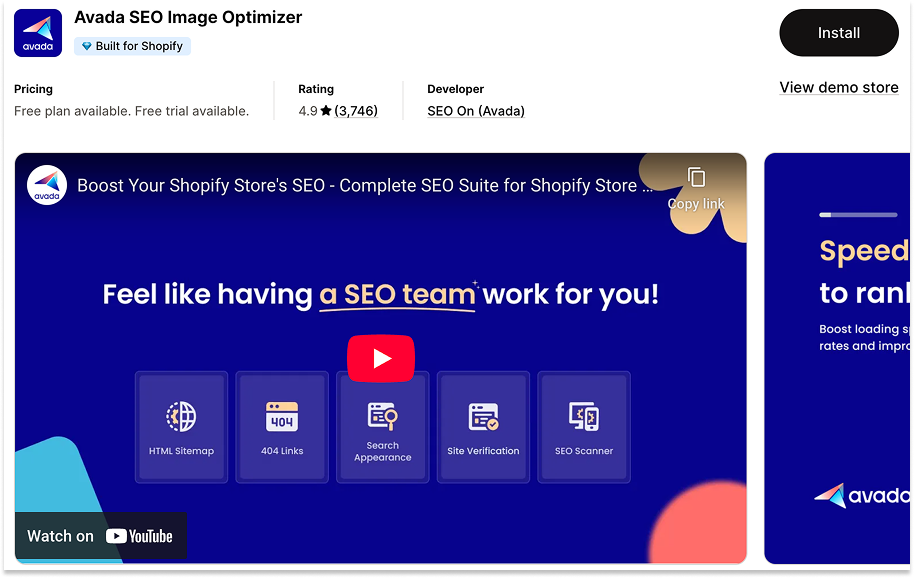Open the View demo store link

click(839, 87)
